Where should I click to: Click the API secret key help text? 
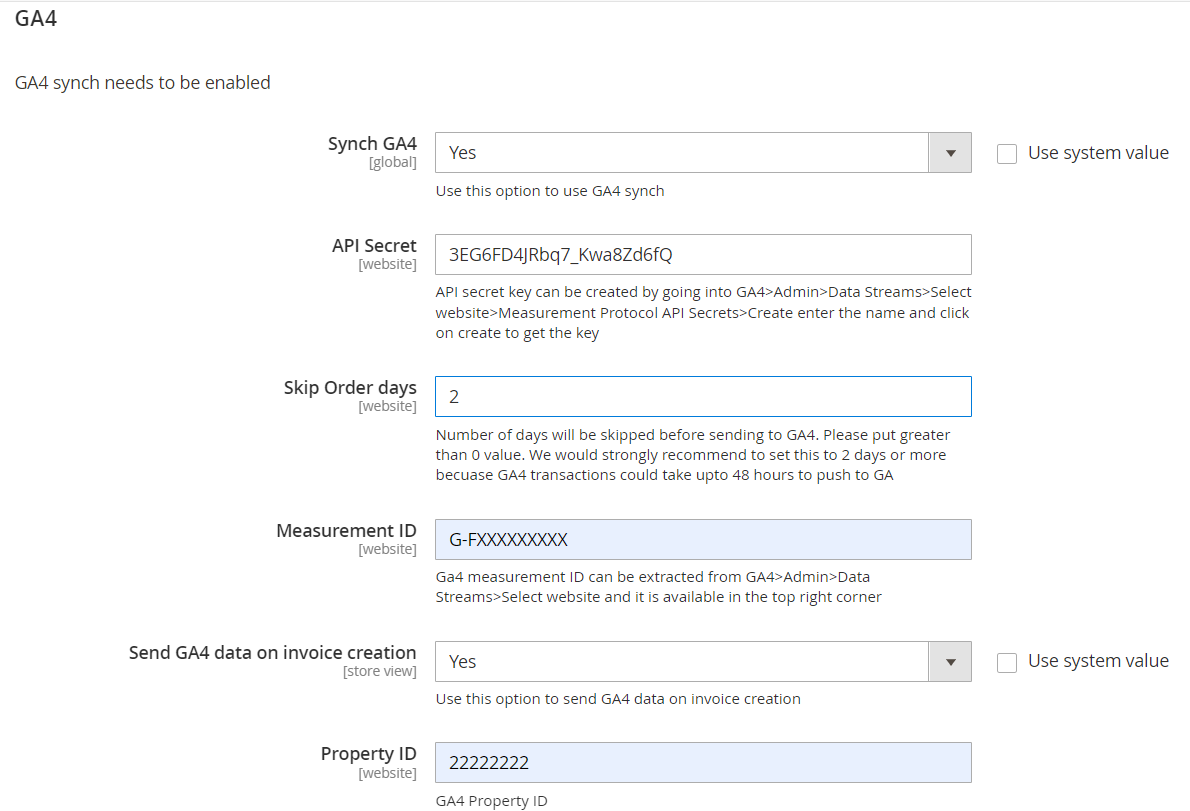click(703, 313)
